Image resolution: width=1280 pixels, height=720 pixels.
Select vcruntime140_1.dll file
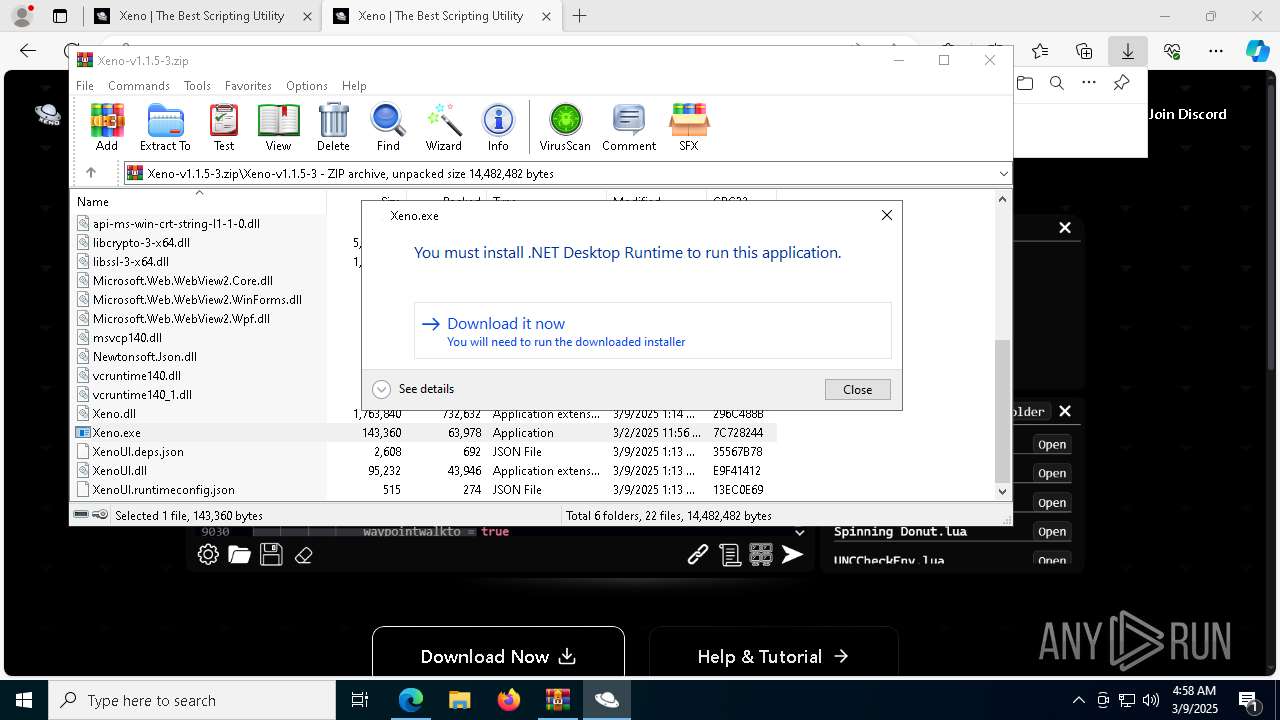click(142, 395)
